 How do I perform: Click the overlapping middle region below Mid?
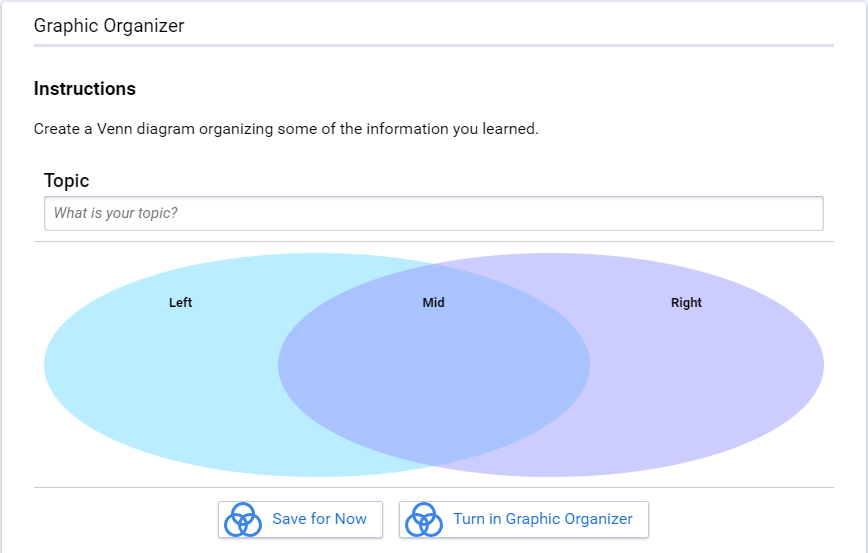(433, 376)
